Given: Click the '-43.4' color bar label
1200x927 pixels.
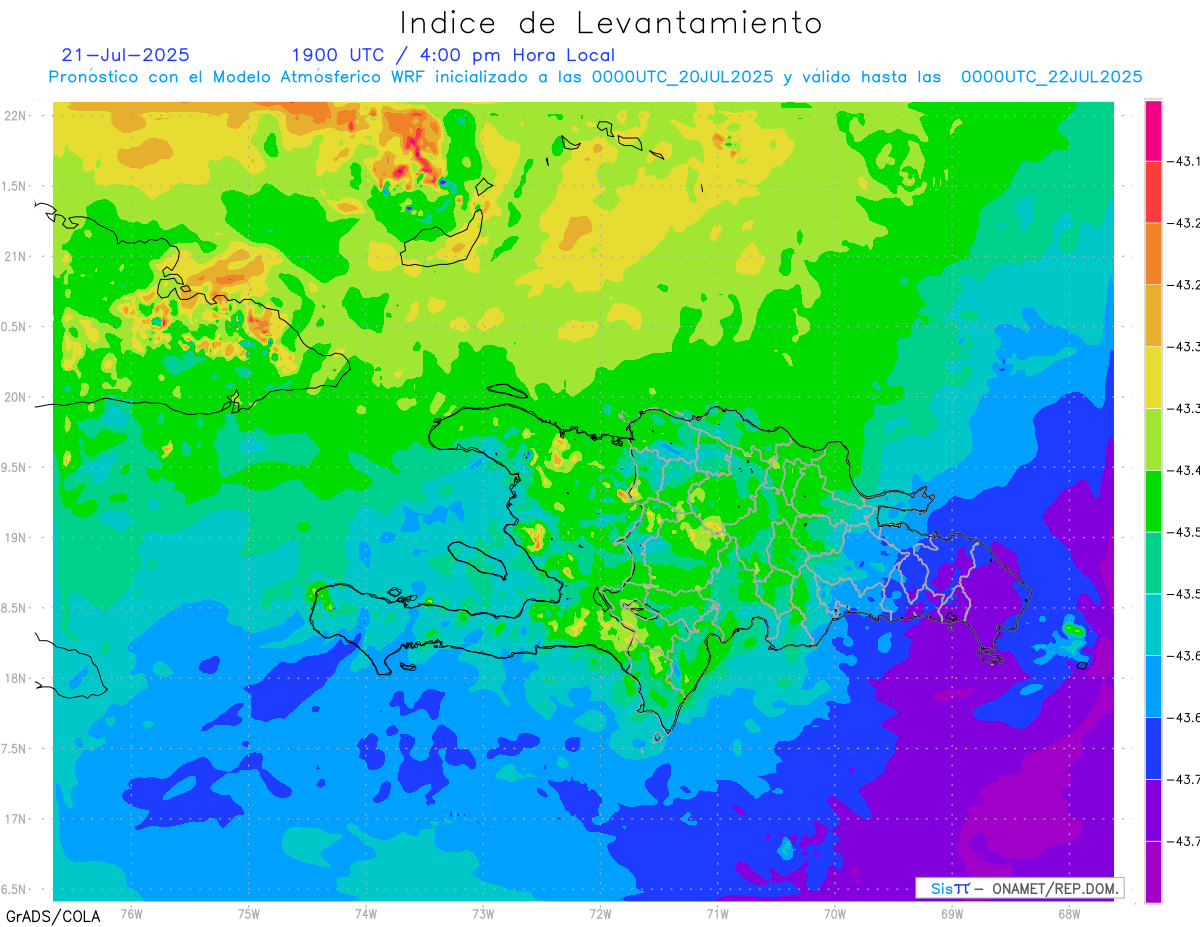Looking at the screenshot, I should pyautogui.click(x=1186, y=470).
